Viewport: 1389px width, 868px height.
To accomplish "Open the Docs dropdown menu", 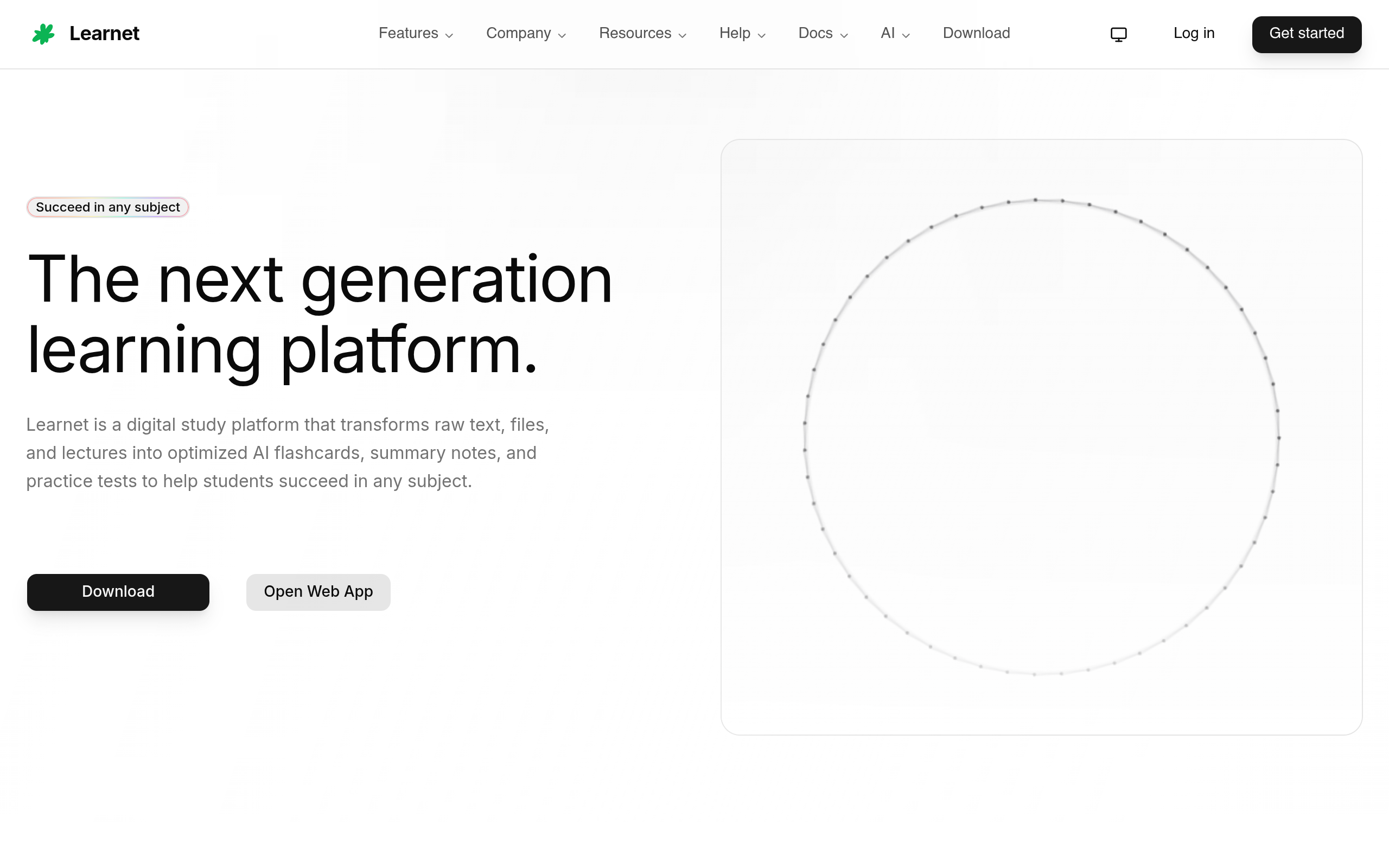I will point(823,33).
